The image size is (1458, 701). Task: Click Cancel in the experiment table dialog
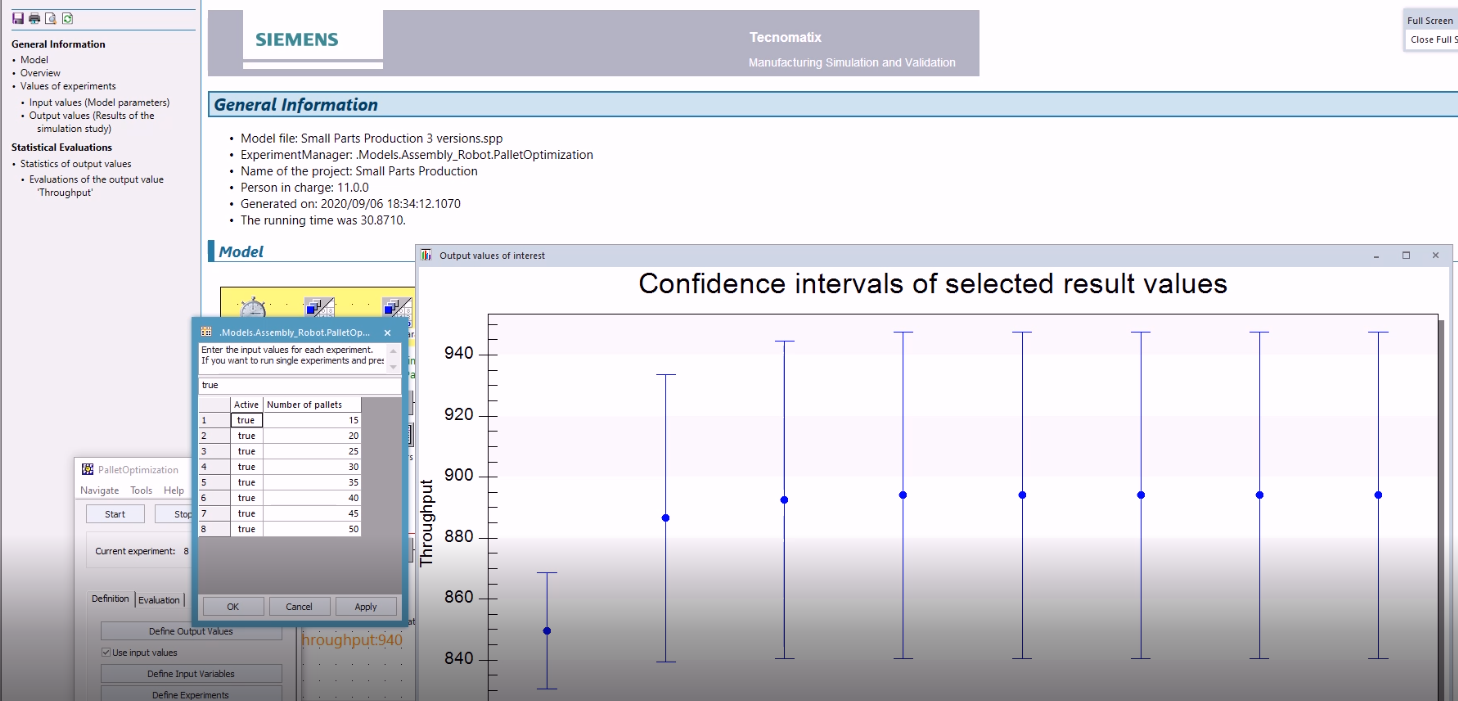(x=299, y=606)
